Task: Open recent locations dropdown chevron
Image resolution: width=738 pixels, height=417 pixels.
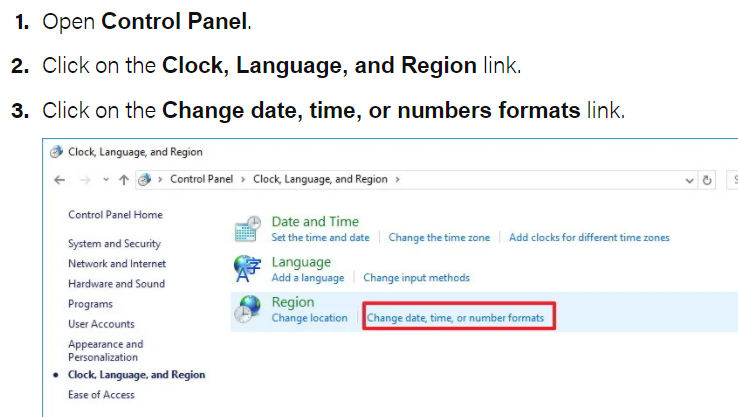Action: point(103,180)
